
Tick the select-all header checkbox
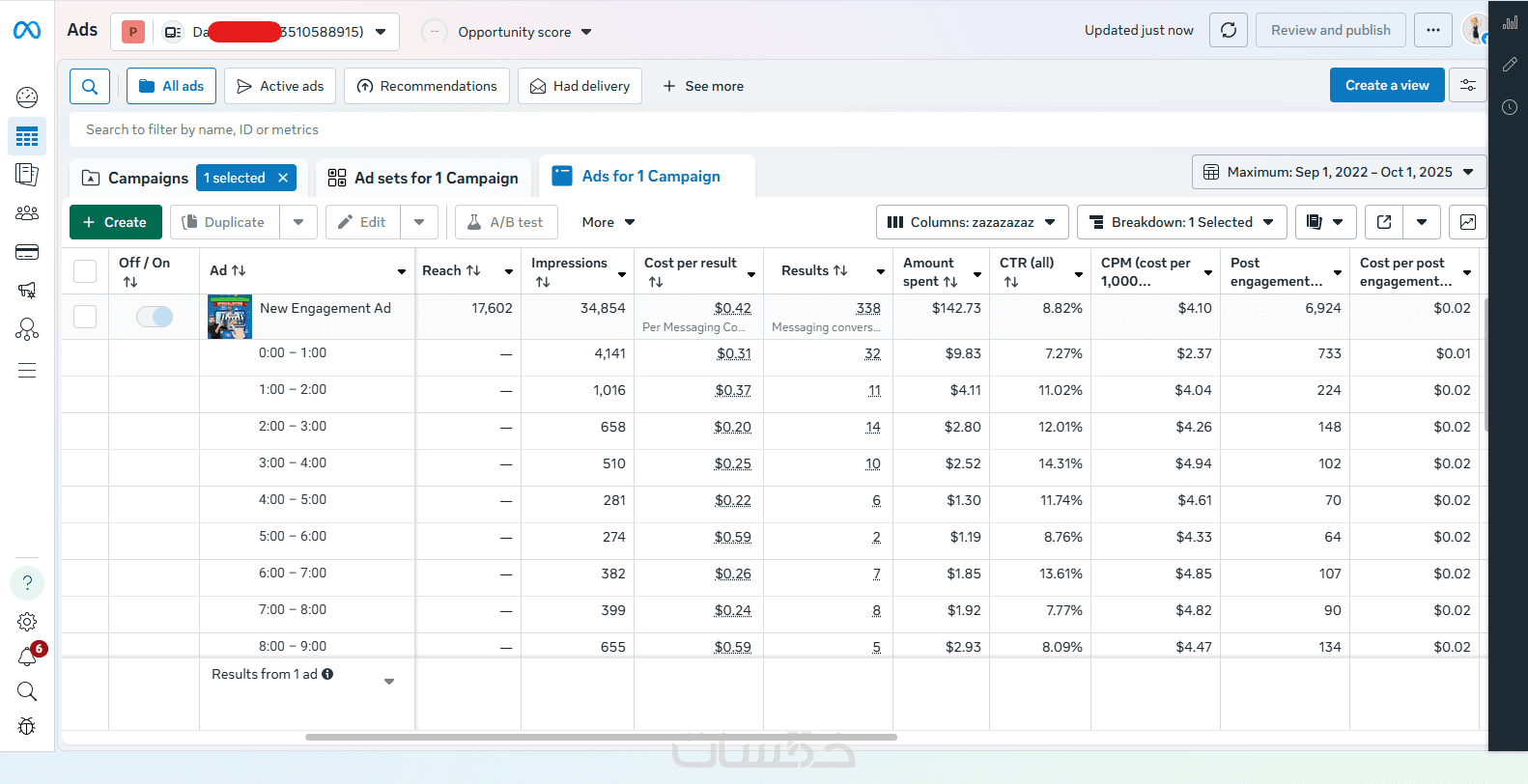pyautogui.click(x=85, y=271)
